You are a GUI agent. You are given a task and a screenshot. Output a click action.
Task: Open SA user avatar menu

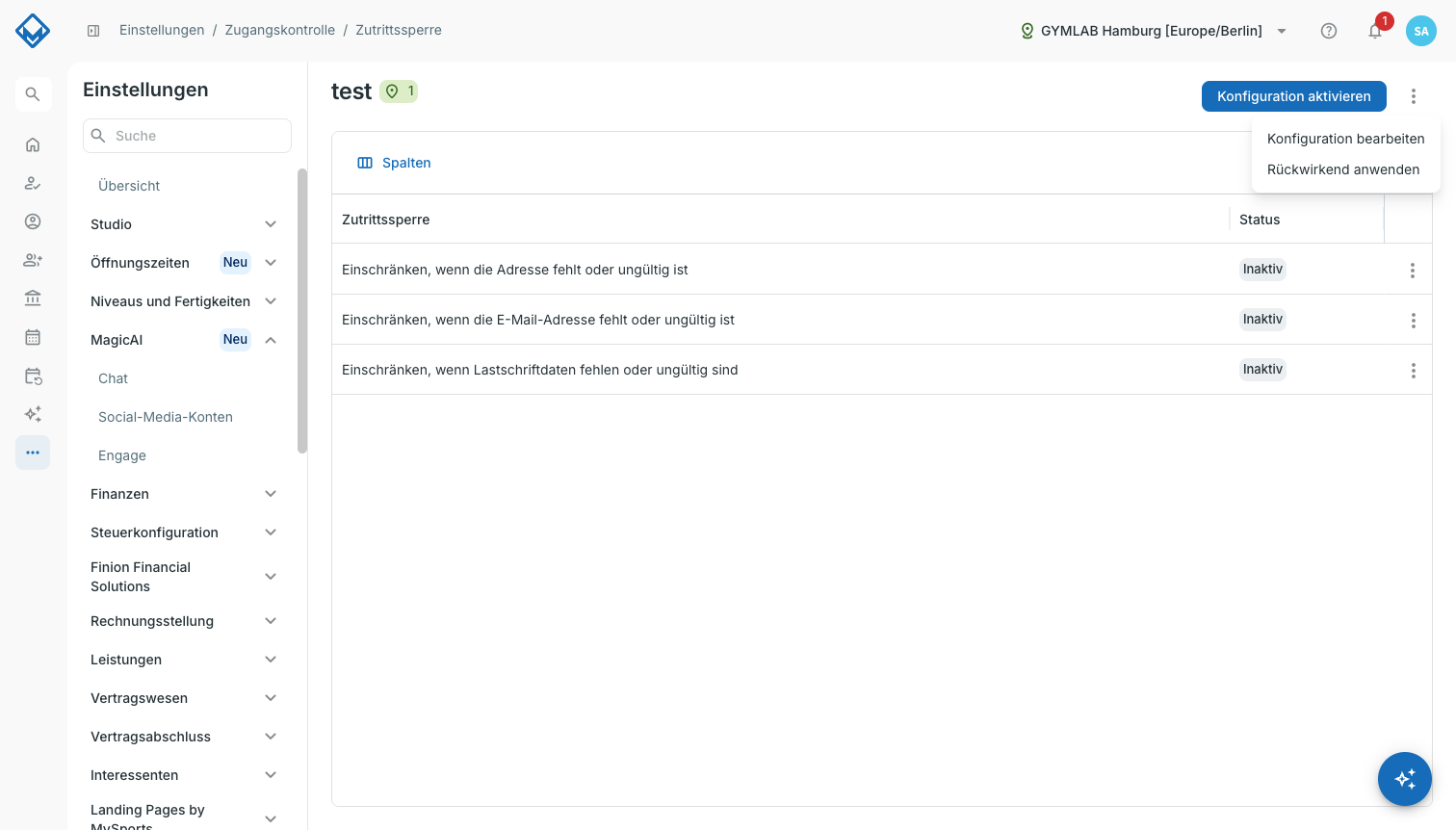1421,31
